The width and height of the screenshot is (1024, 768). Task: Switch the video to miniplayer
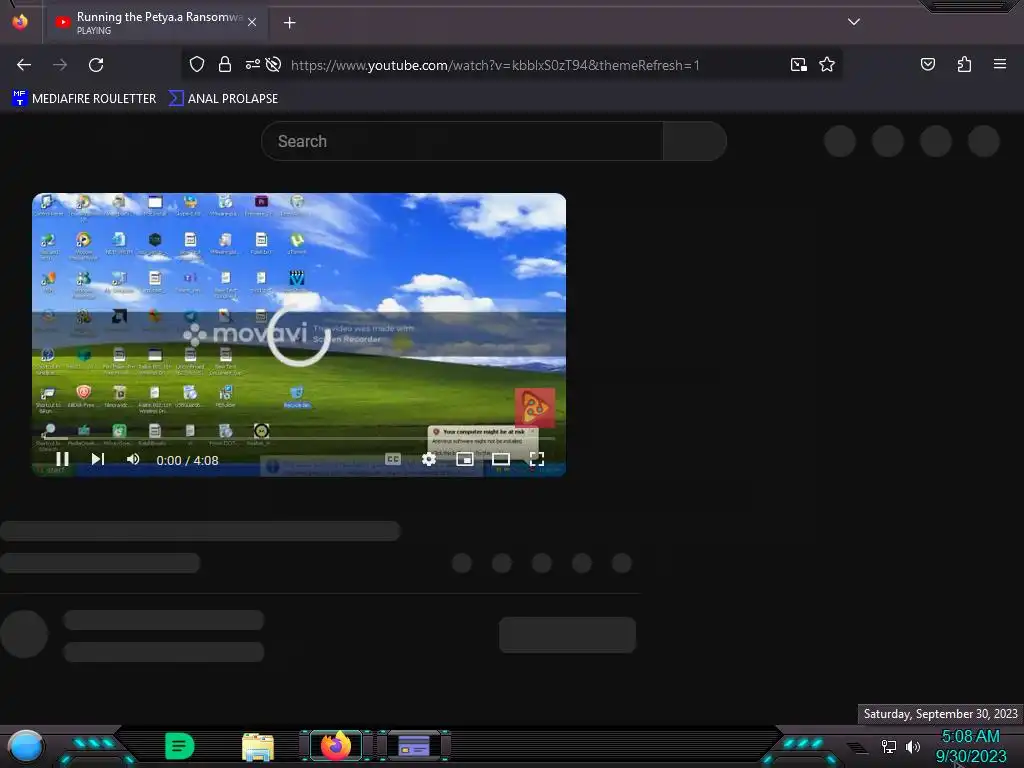tap(464, 459)
